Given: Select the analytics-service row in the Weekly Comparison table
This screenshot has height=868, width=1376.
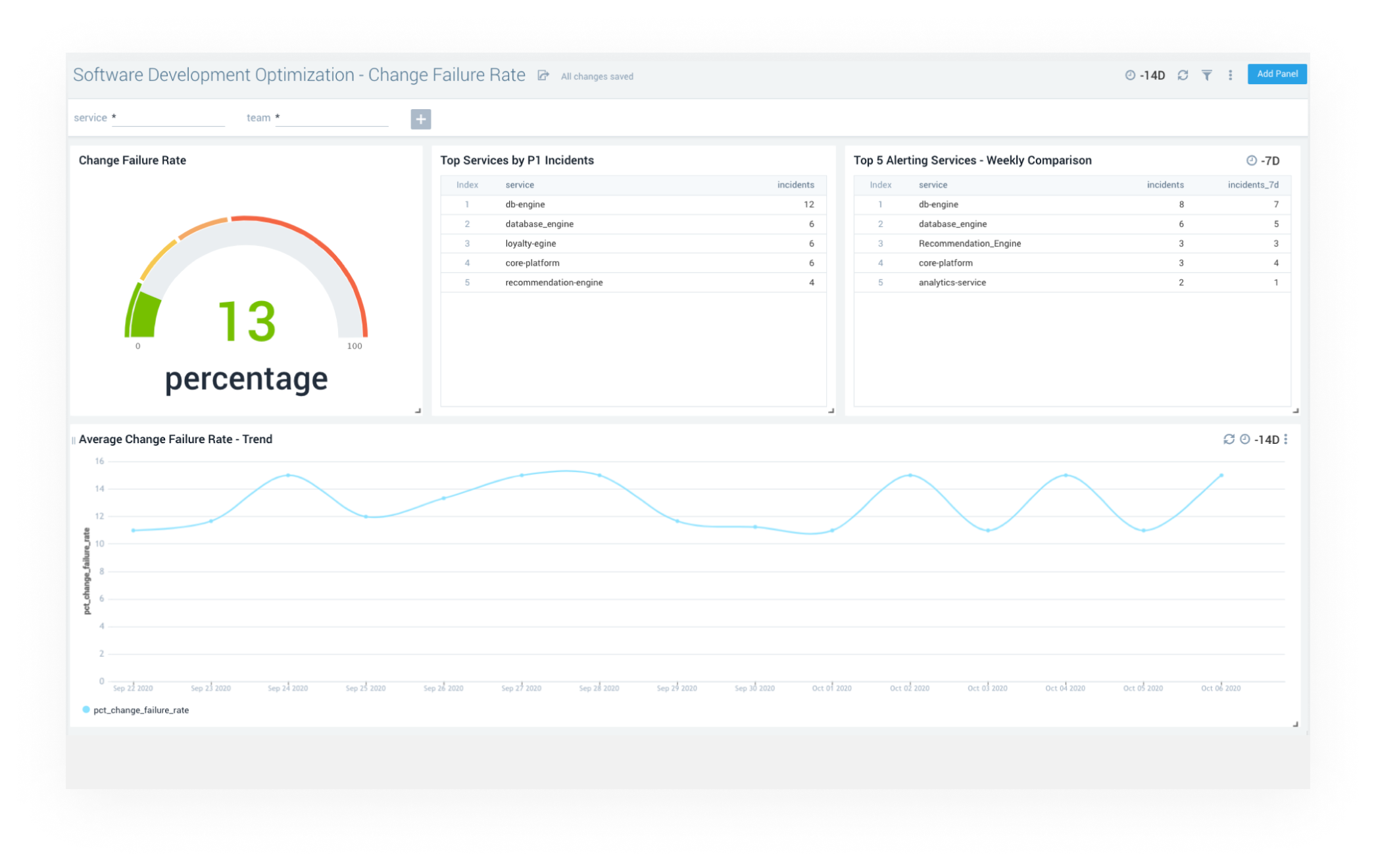Looking at the screenshot, I should coord(1072,283).
